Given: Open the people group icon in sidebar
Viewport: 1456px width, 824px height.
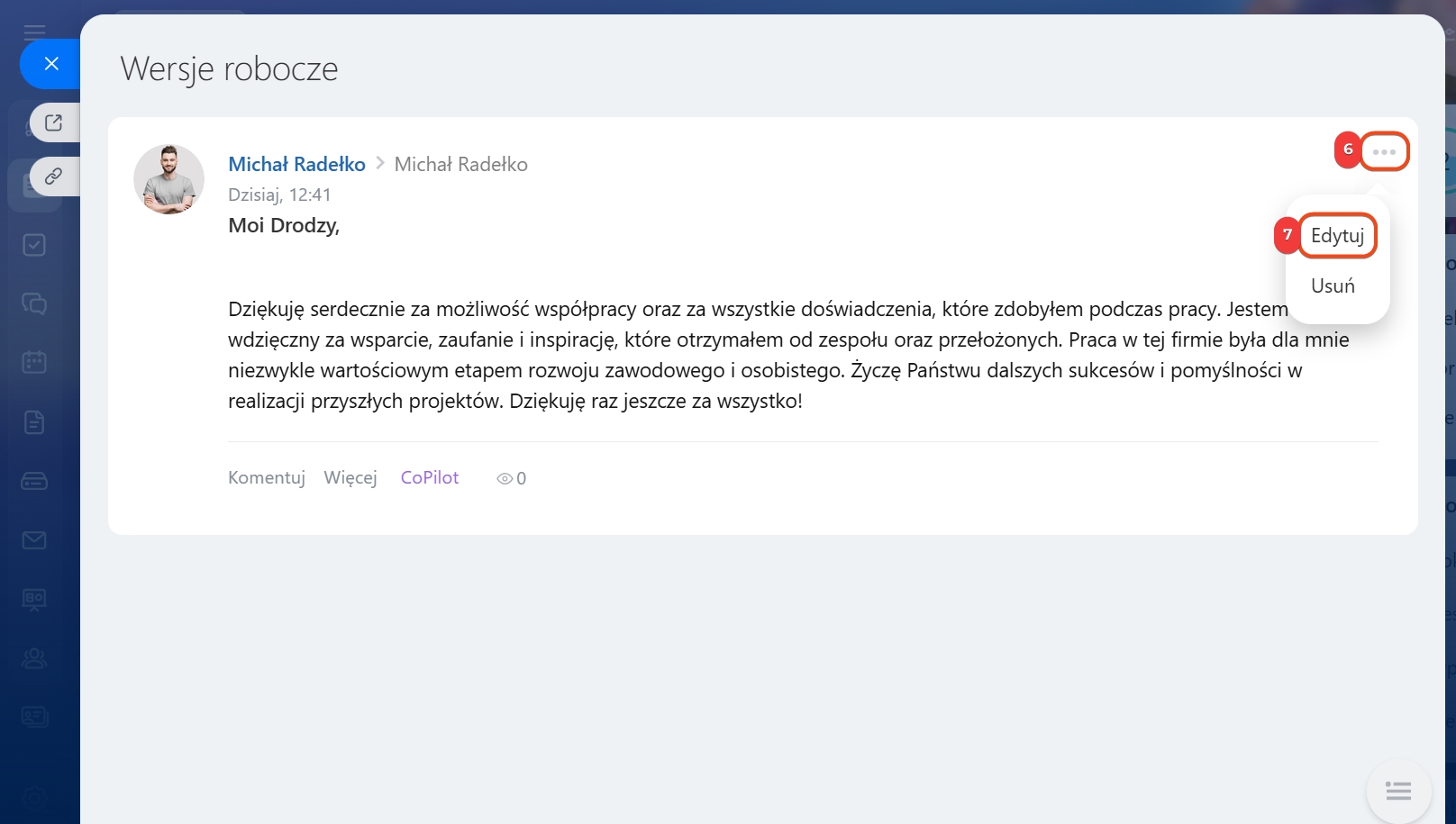Looking at the screenshot, I should [34, 658].
